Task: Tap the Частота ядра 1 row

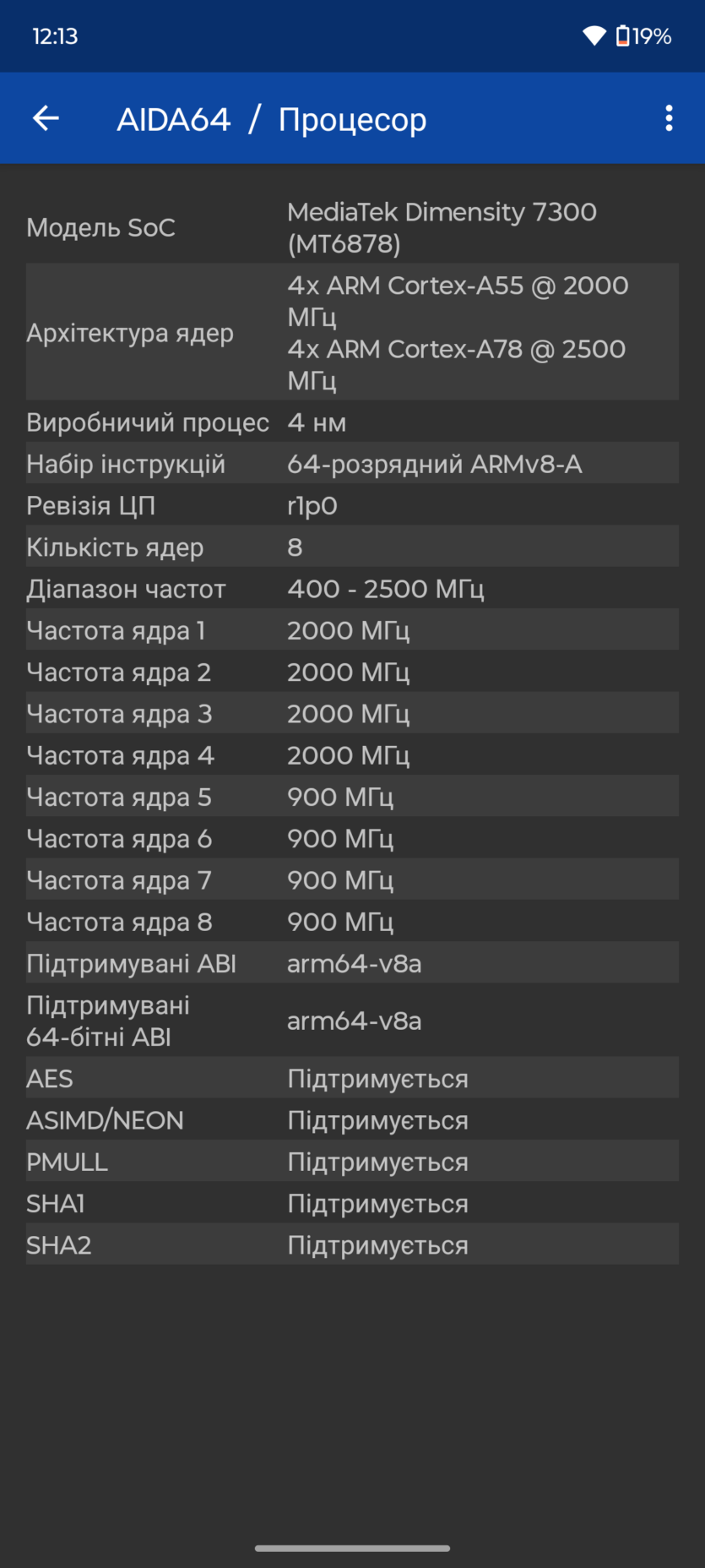Action: (x=352, y=629)
